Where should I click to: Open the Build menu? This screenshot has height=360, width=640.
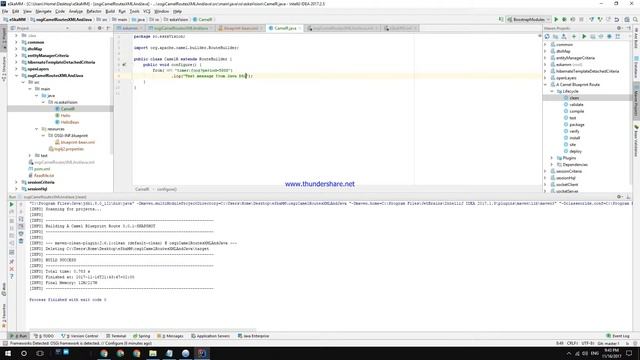tap(110, 11)
